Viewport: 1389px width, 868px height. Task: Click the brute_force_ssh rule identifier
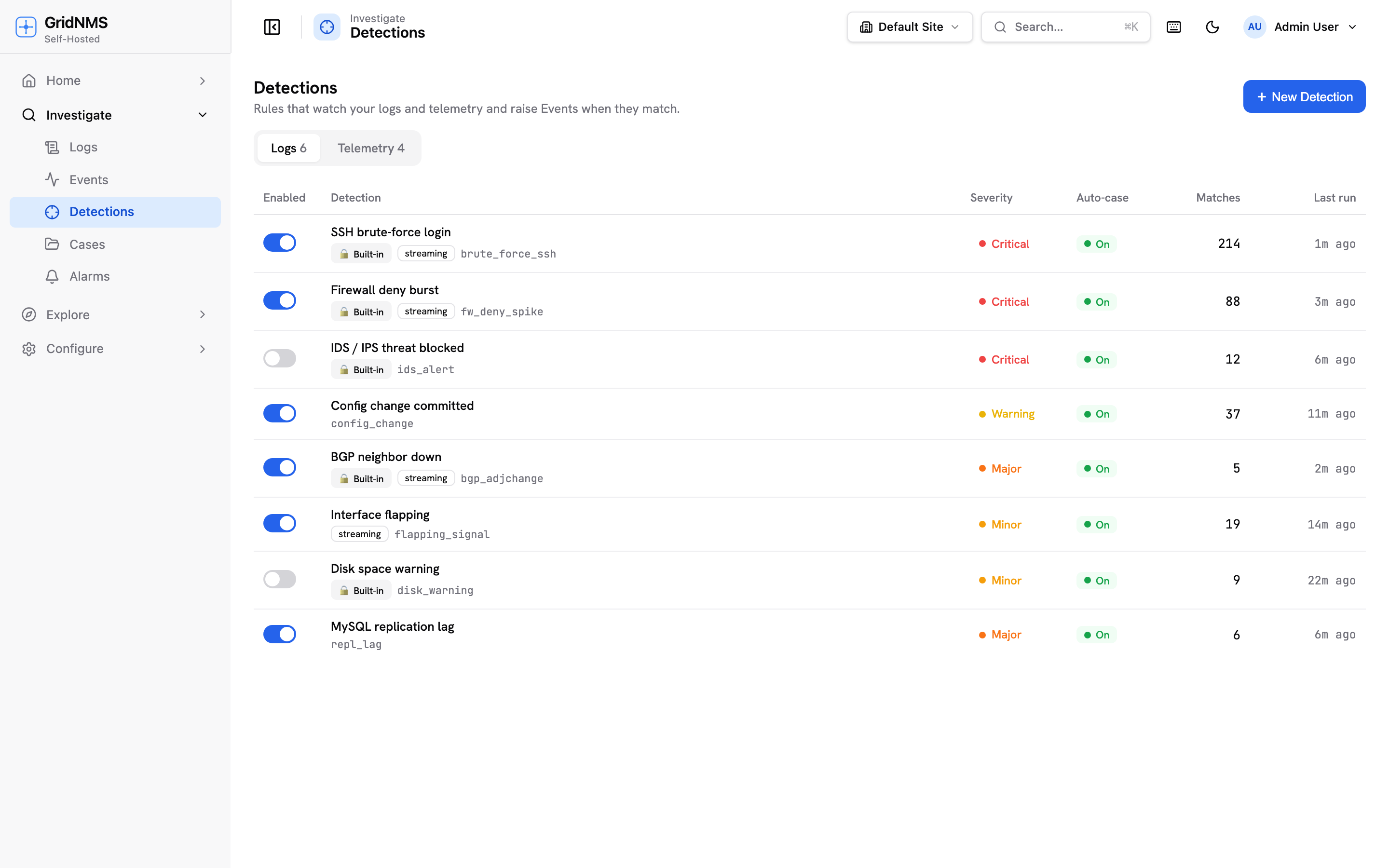pyautogui.click(x=508, y=254)
